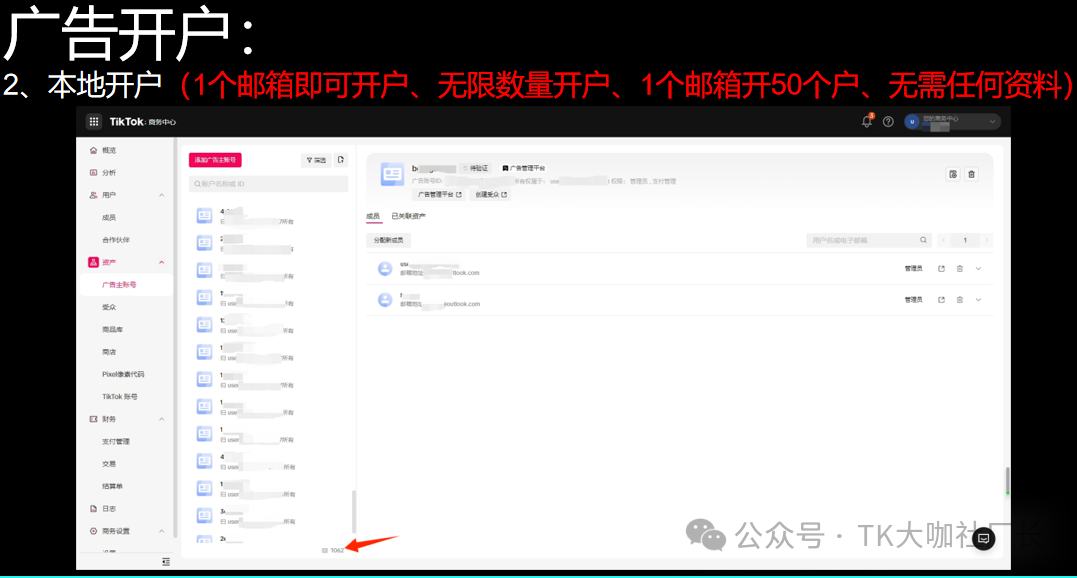This screenshot has width=1077, height=578.
Task: Open the business center account dropdown
Action: [952, 122]
